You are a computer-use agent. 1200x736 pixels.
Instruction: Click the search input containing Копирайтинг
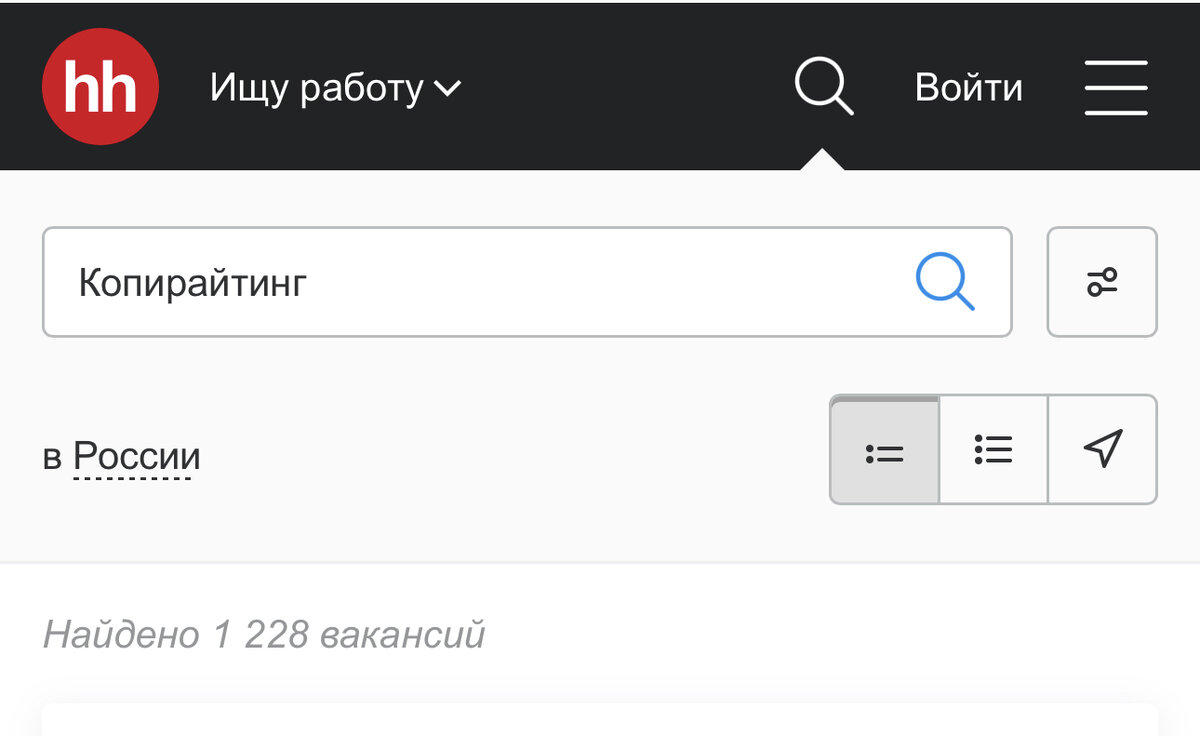click(x=400, y=282)
